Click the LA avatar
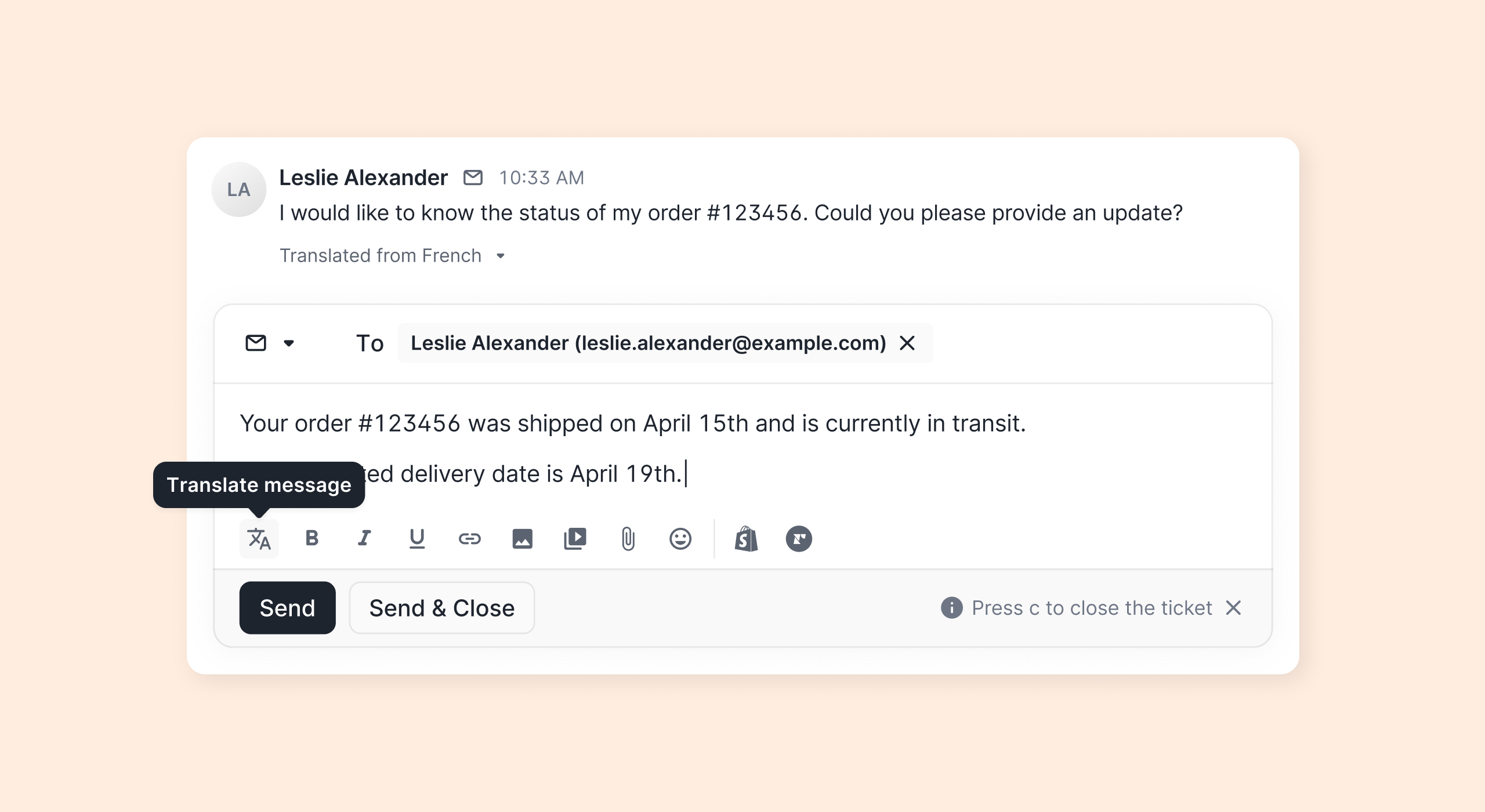This screenshot has width=1485, height=812. click(x=238, y=190)
